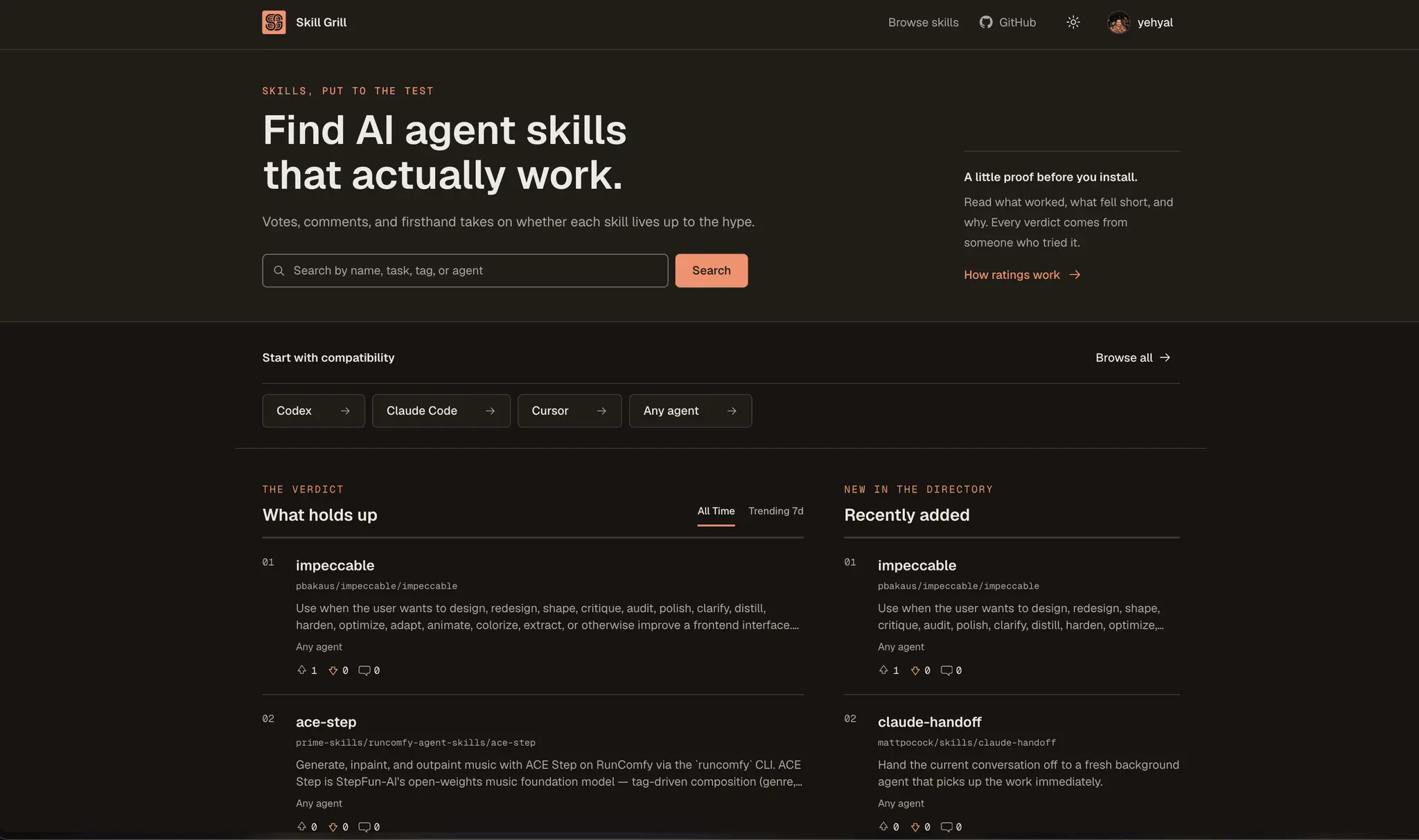Open comments for impeccable in Recently added

click(951, 670)
